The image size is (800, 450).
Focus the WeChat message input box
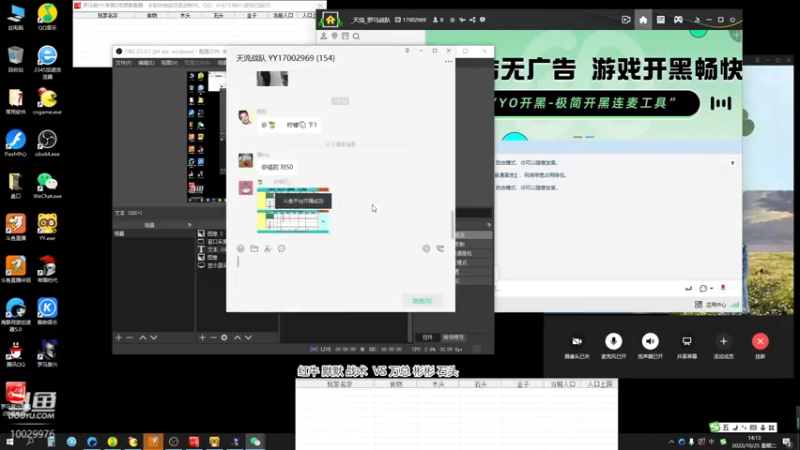click(x=340, y=273)
